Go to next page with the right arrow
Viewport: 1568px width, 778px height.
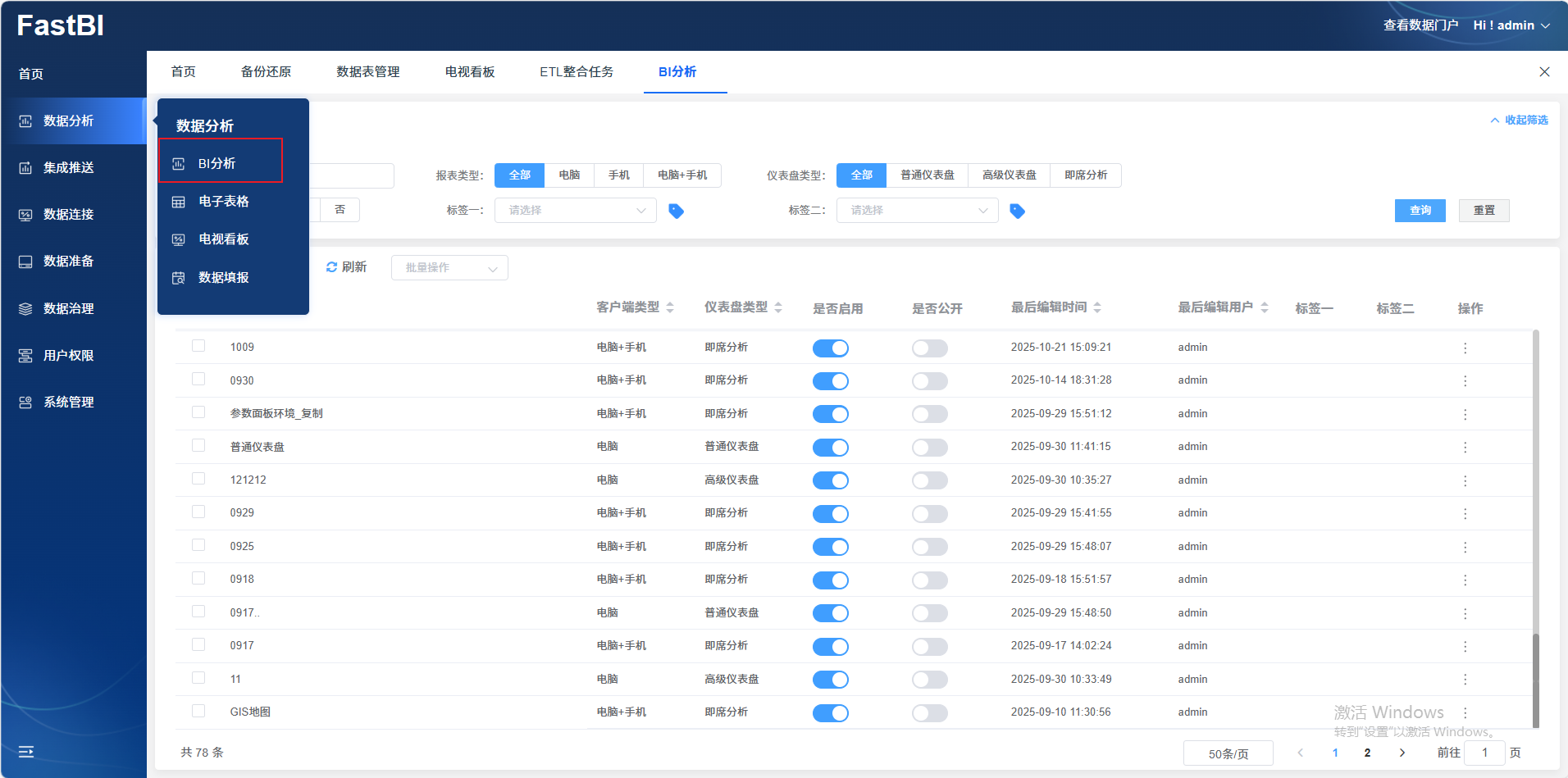(x=1402, y=753)
